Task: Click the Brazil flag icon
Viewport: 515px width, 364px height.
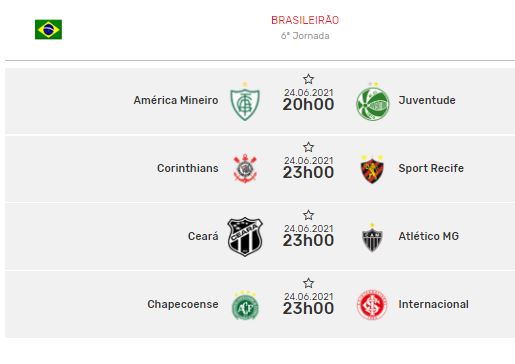Action: pos(48,29)
